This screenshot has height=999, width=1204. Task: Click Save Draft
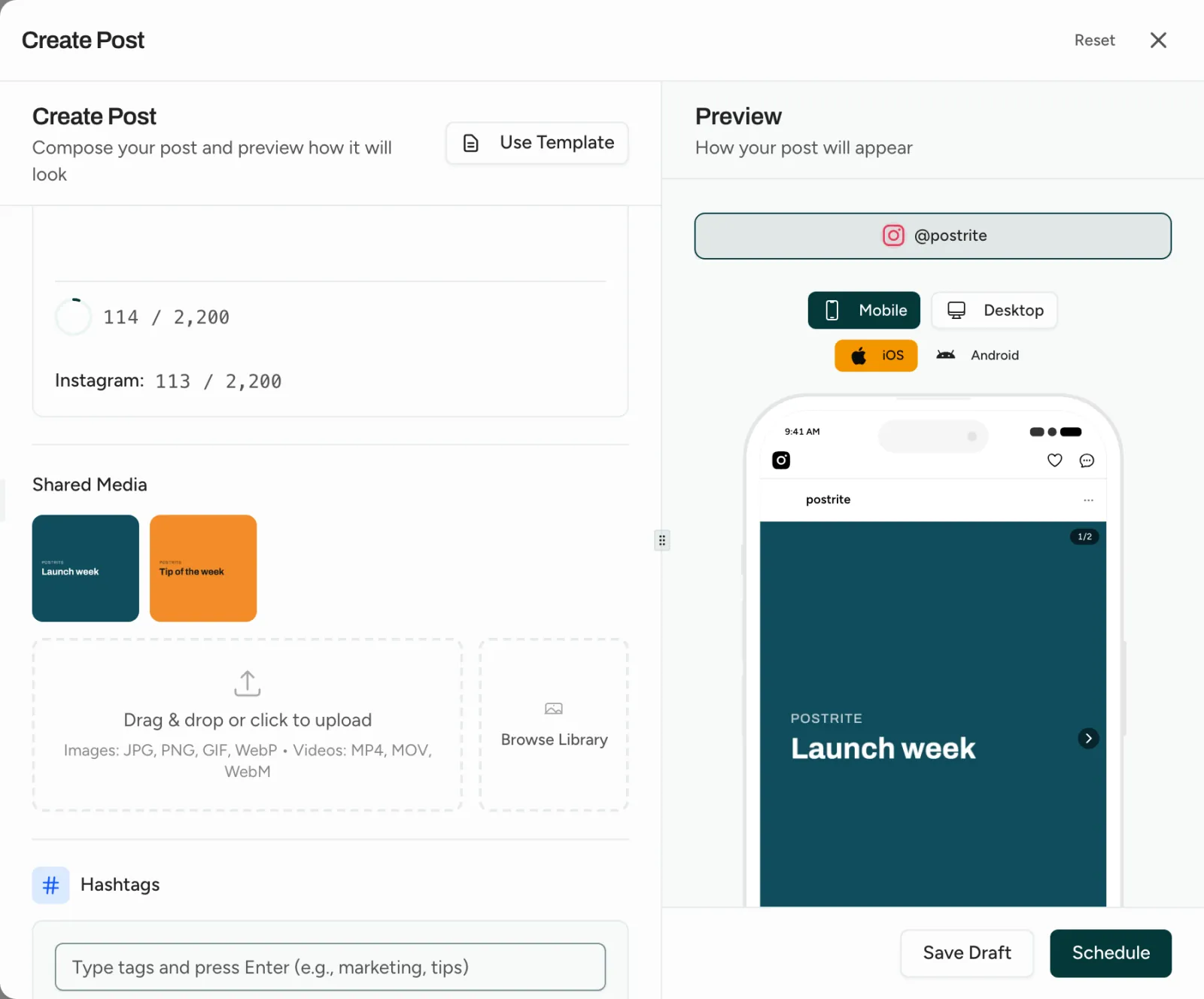tap(967, 954)
